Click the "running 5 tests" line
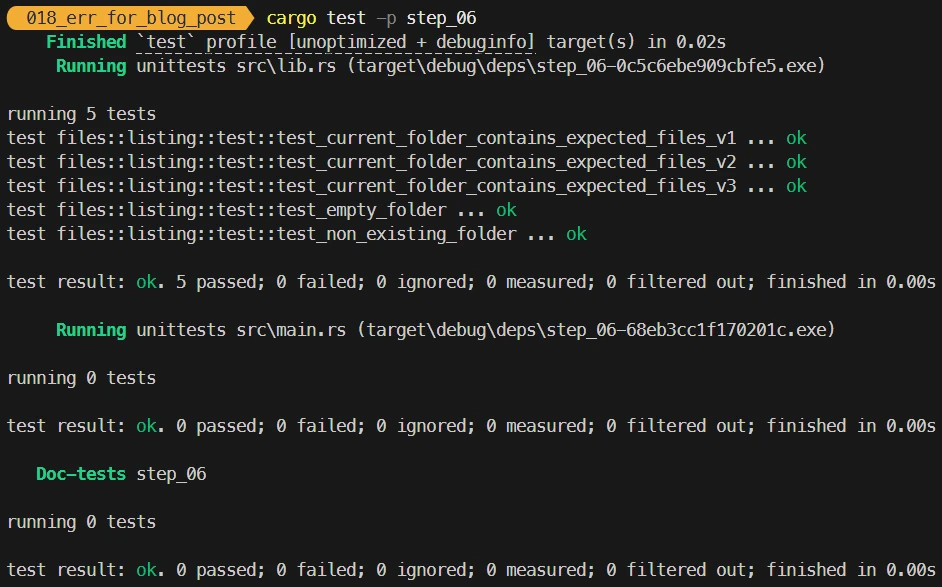Image resolution: width=942 pixels, height=587 pixels. pyautogui.click(x=81, y=114)
